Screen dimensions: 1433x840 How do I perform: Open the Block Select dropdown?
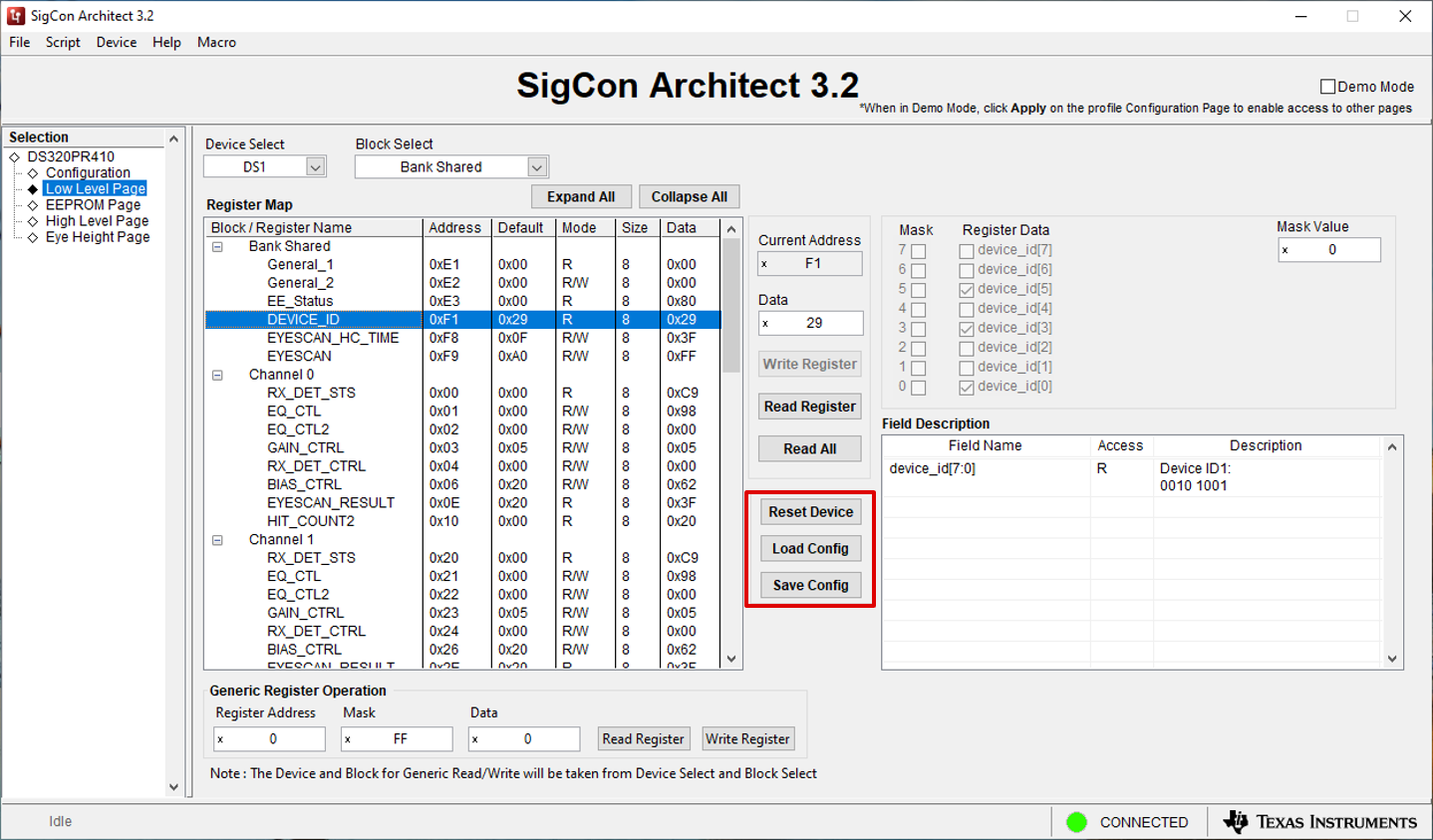pyautogui.click(x=537, y=167)
